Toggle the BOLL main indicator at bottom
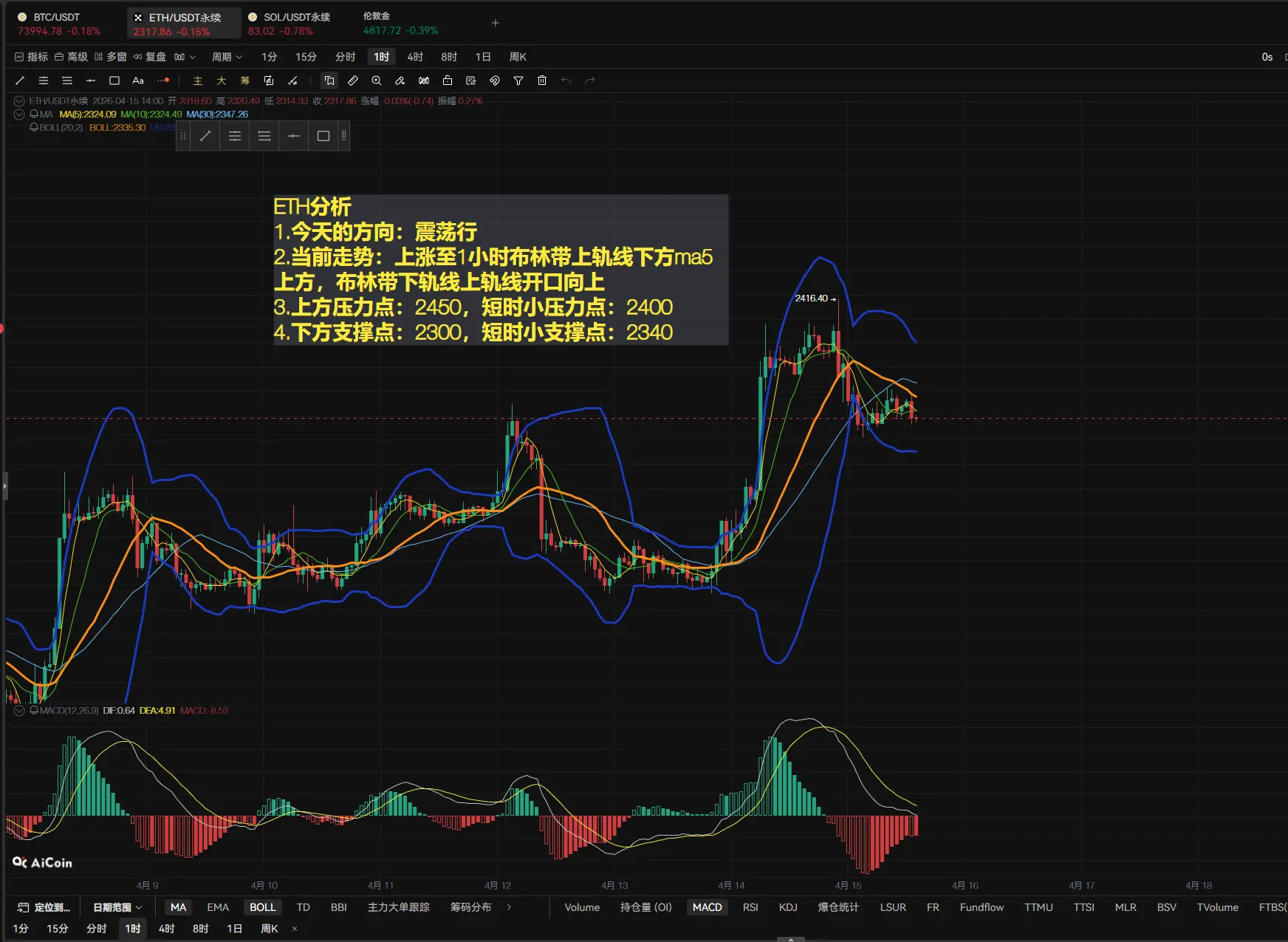Image resolution: width=1288 pixels, height=942 pixels. pos(262,907)
